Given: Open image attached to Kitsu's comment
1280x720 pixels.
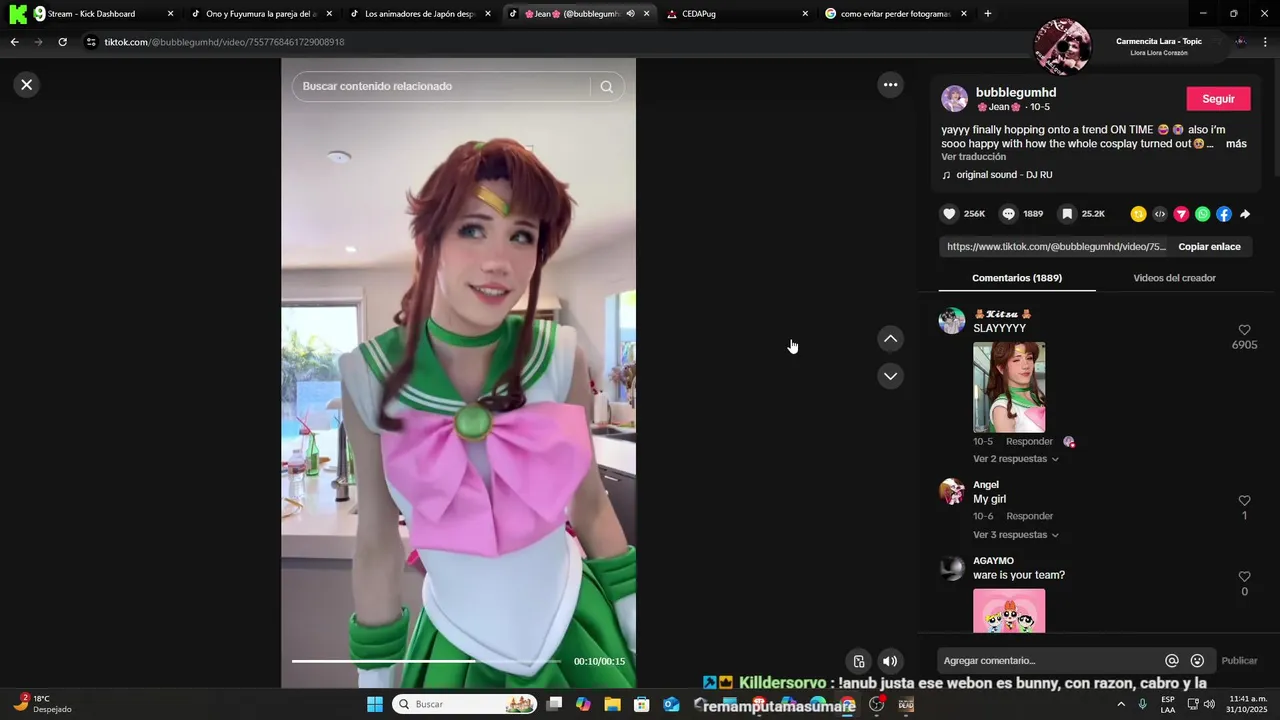Looking at the screenshot, I should pyautogui.click(x=1009, y=387).
